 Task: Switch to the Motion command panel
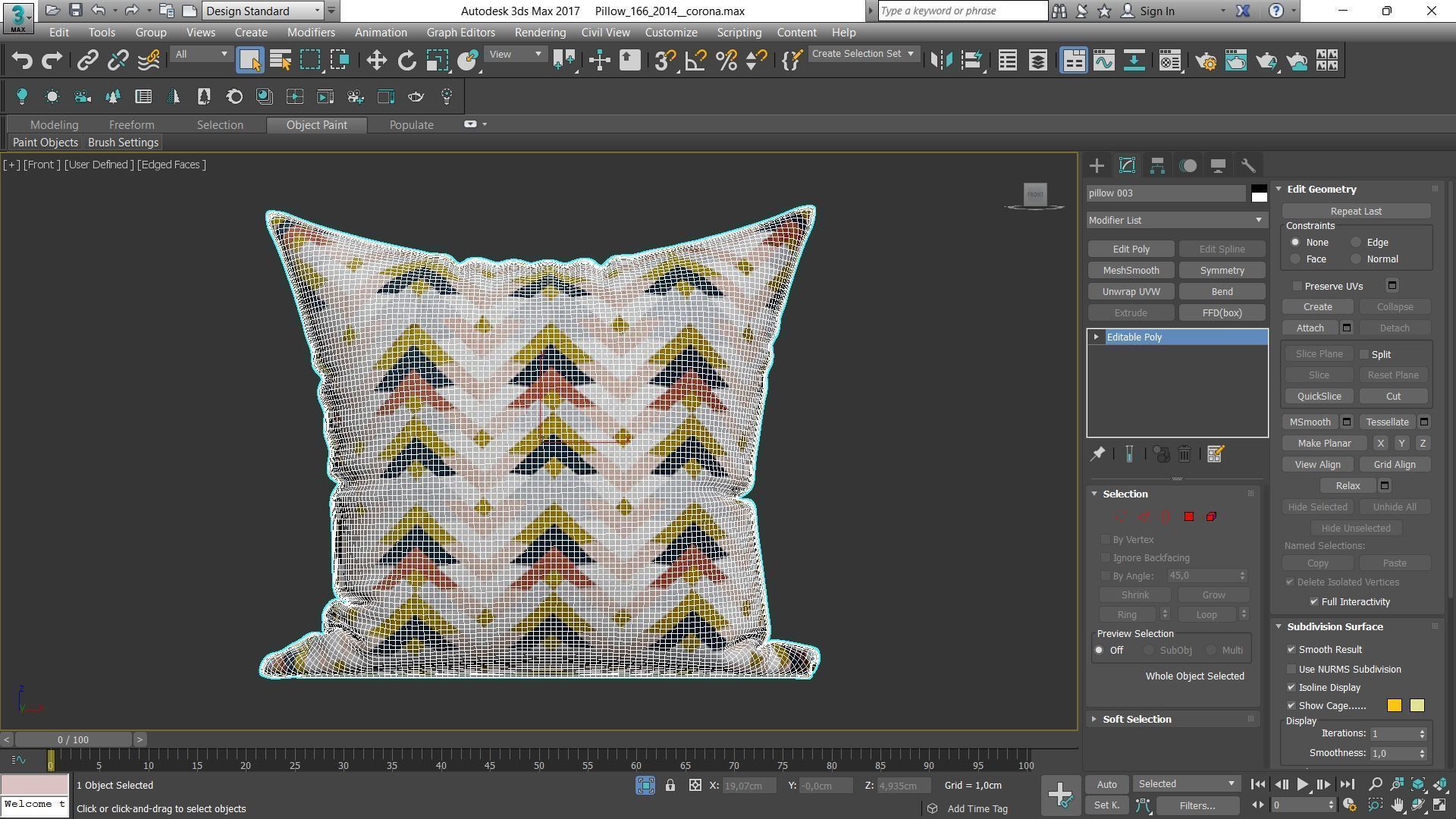coord(1188,166)
